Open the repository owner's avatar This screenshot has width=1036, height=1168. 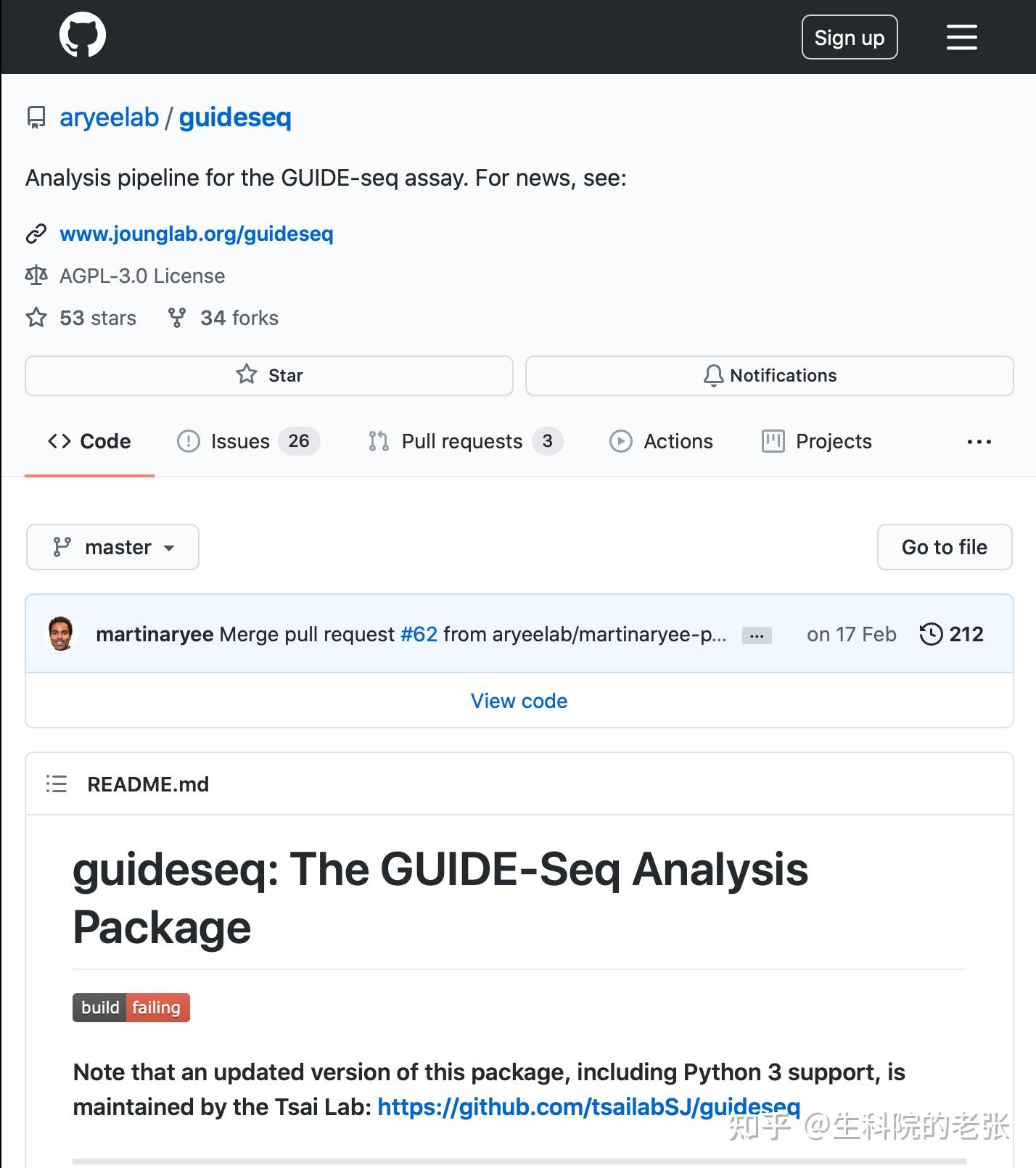[x=61, y=633]
